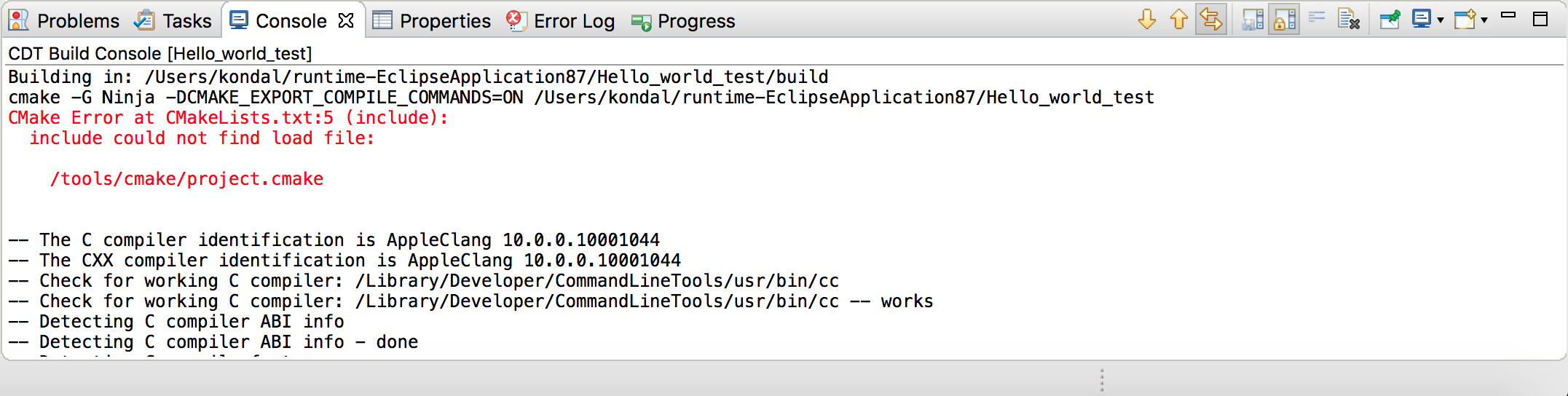Click the Display Selected Console monitor icon
The image size is (1568, 396).
(x=1421, y=20)
